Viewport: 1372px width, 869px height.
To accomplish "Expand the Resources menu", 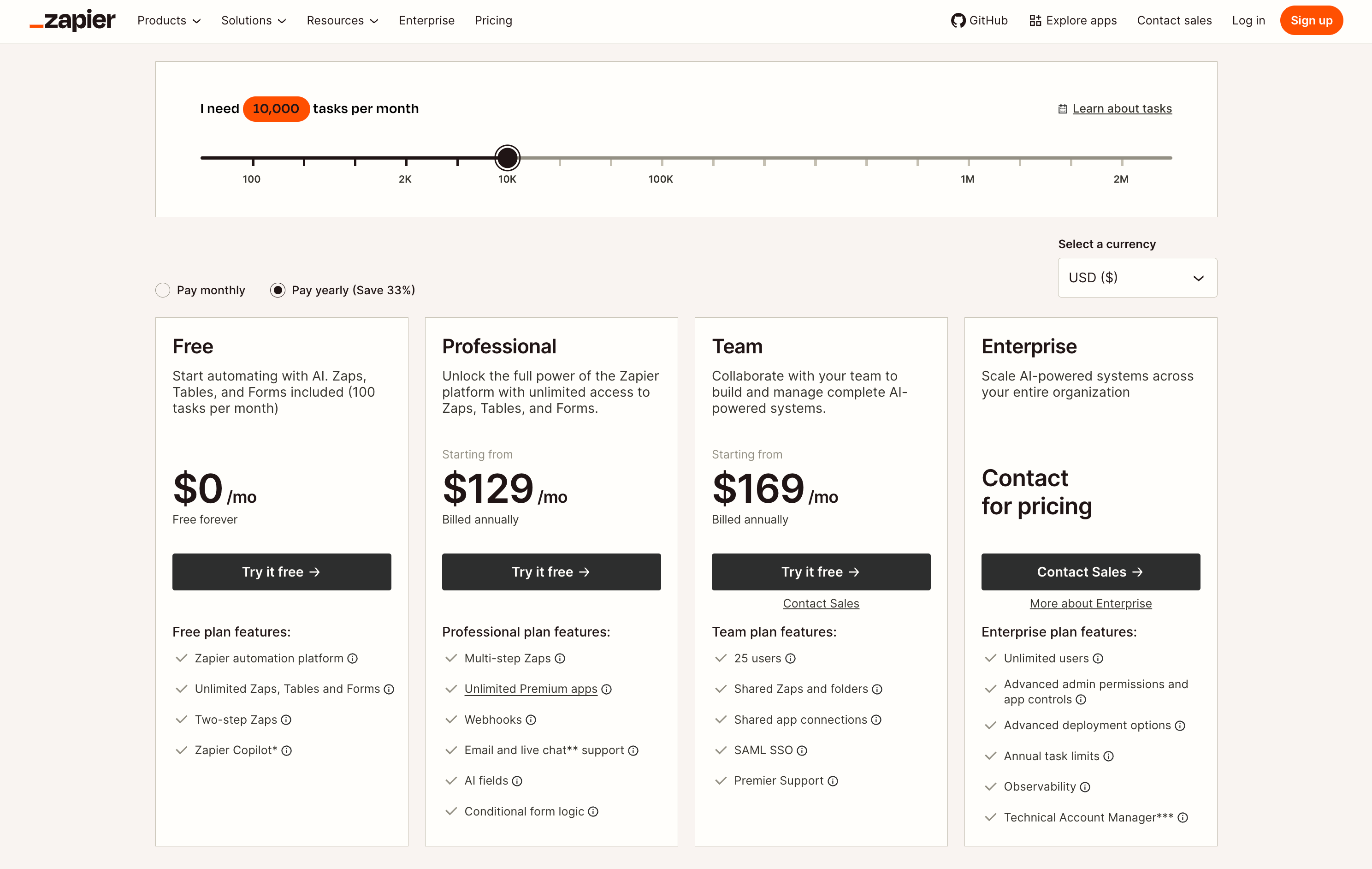I will [x=343, y=21].
